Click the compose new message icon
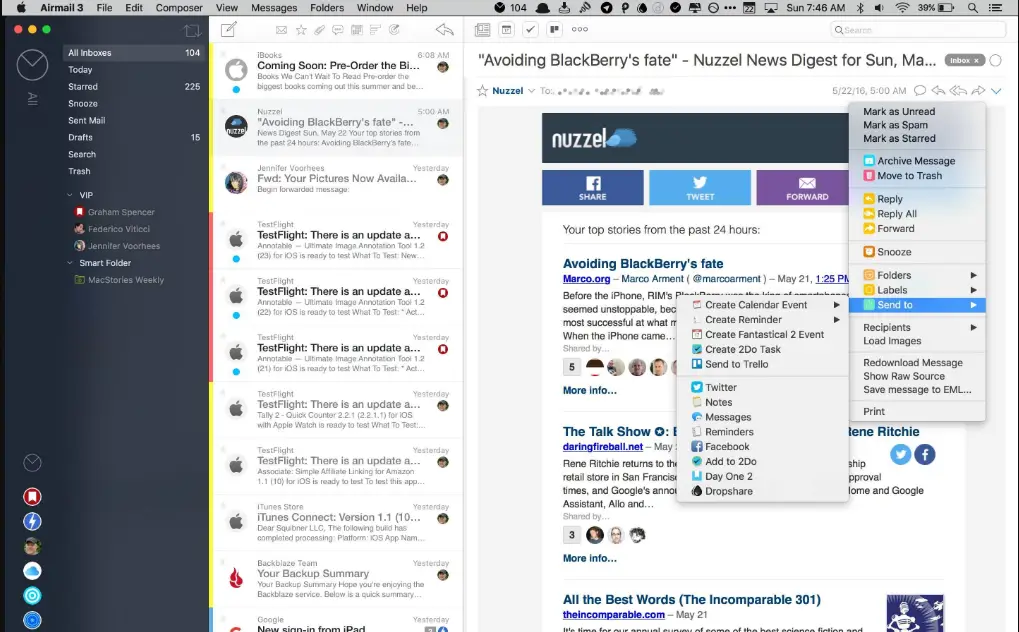The width and height of the screenshot is (1019, 632). [x=229, y=29]
